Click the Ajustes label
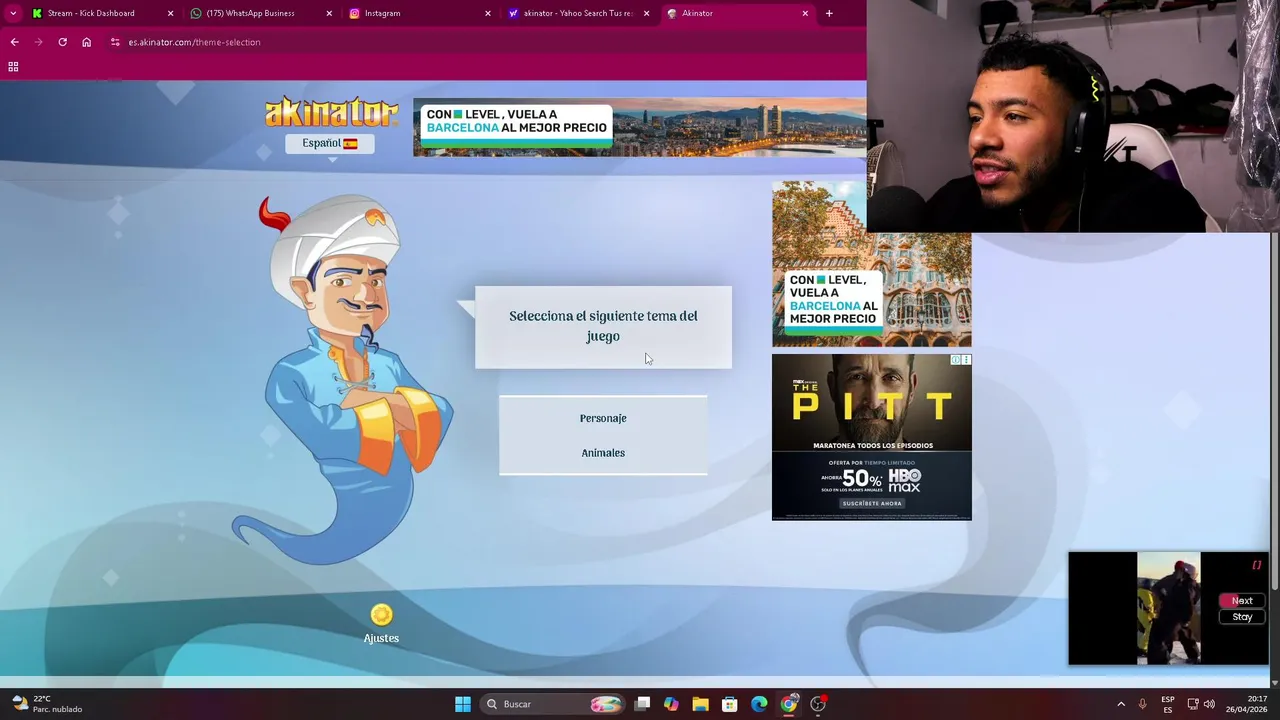This screenshot has width=1280, height=720. tap(381, 638)
